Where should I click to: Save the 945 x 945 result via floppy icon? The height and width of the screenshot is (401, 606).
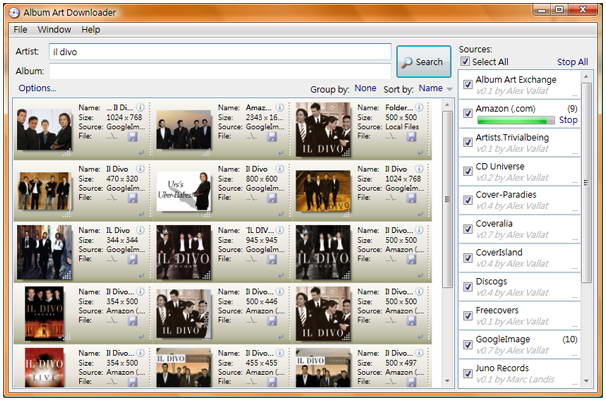[x=272, y=259]
